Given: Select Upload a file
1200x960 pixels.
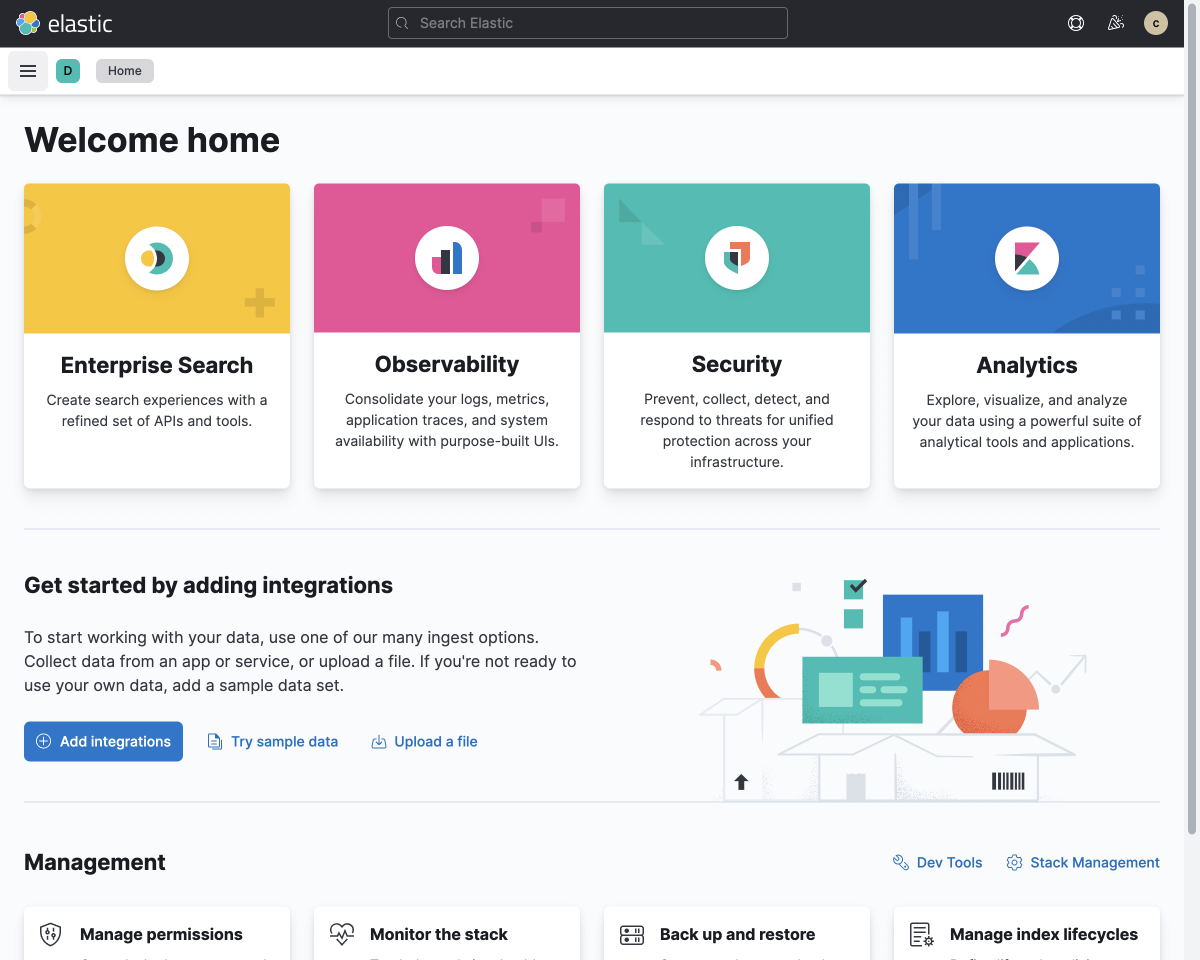Looking at the screenshot, I should tap(424, 741).
